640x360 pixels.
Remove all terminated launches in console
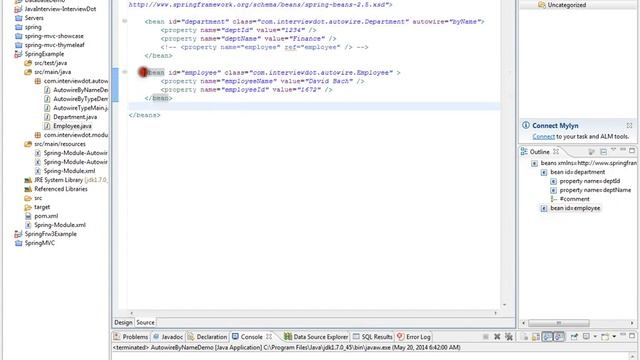tap(509, 337)
